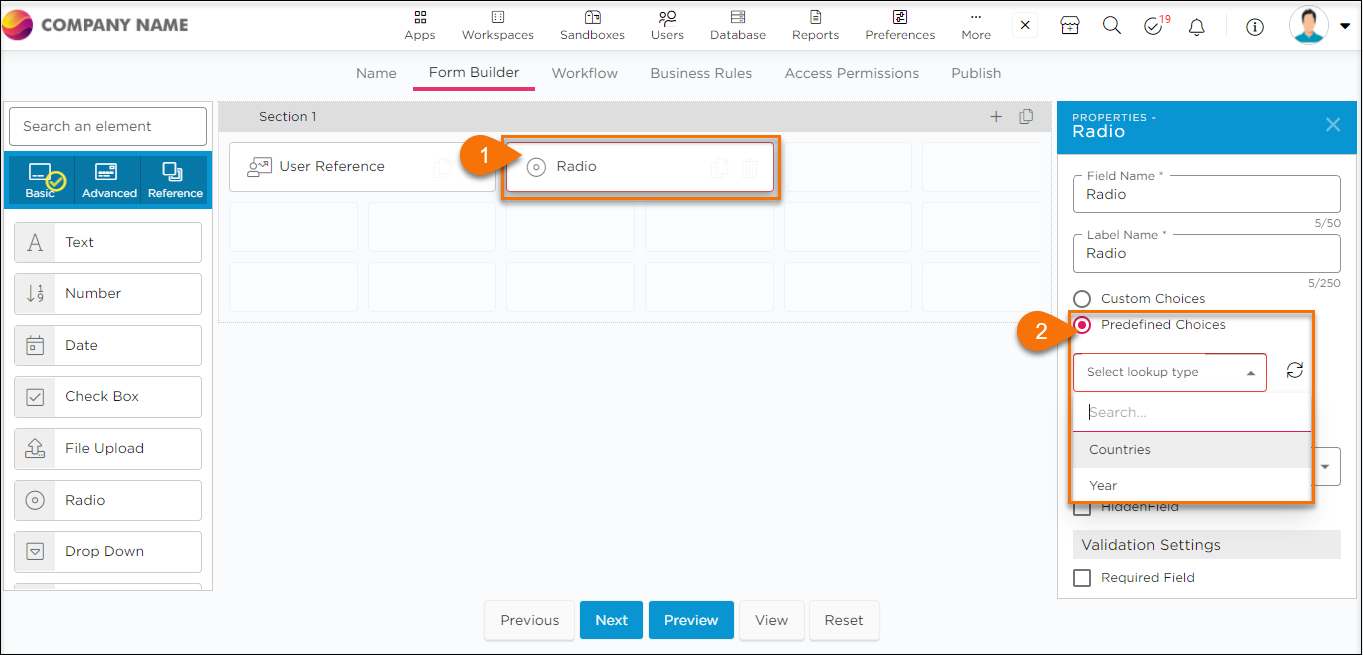Toggle the HiddenField checkbox
1363x655 pixels.
click(x=1081, y=508)
